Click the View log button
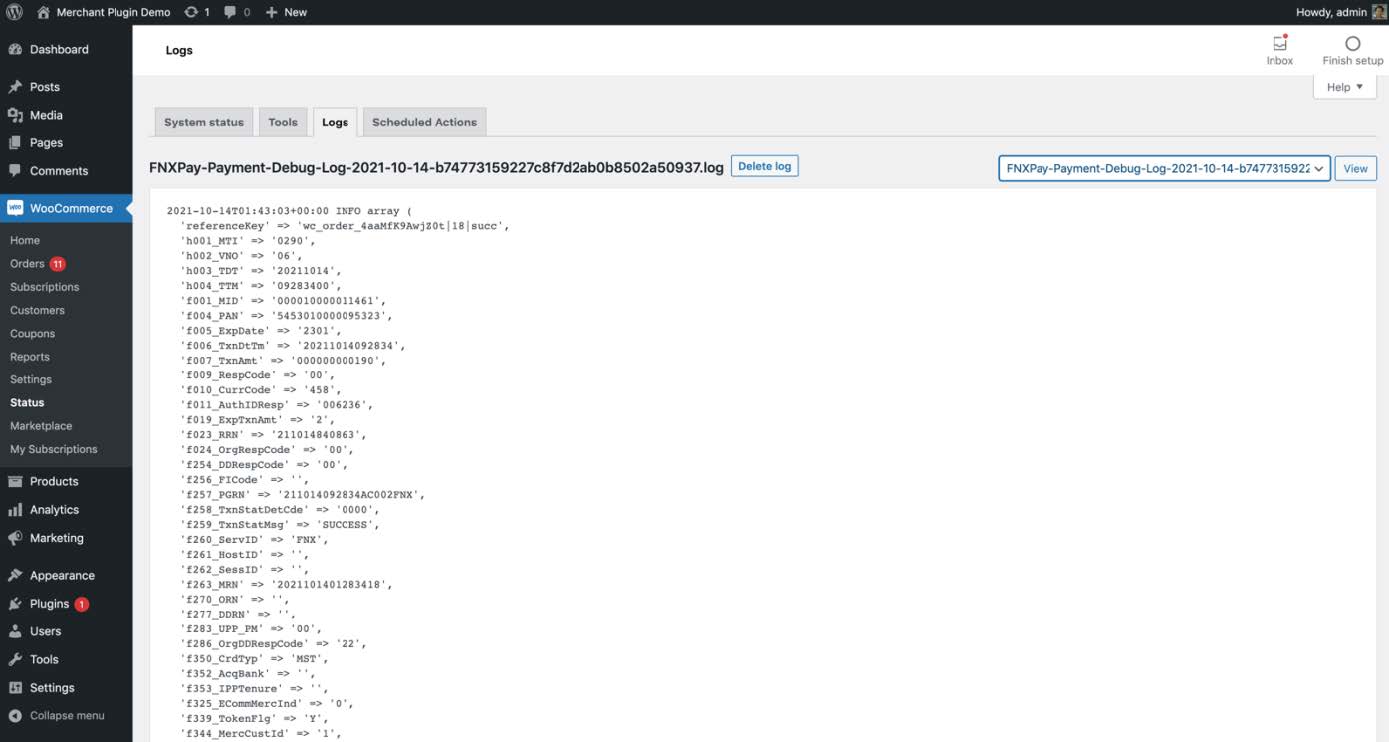This screenshot has height=742, width=1389. pyautogui.click(x=1355, y=169)
